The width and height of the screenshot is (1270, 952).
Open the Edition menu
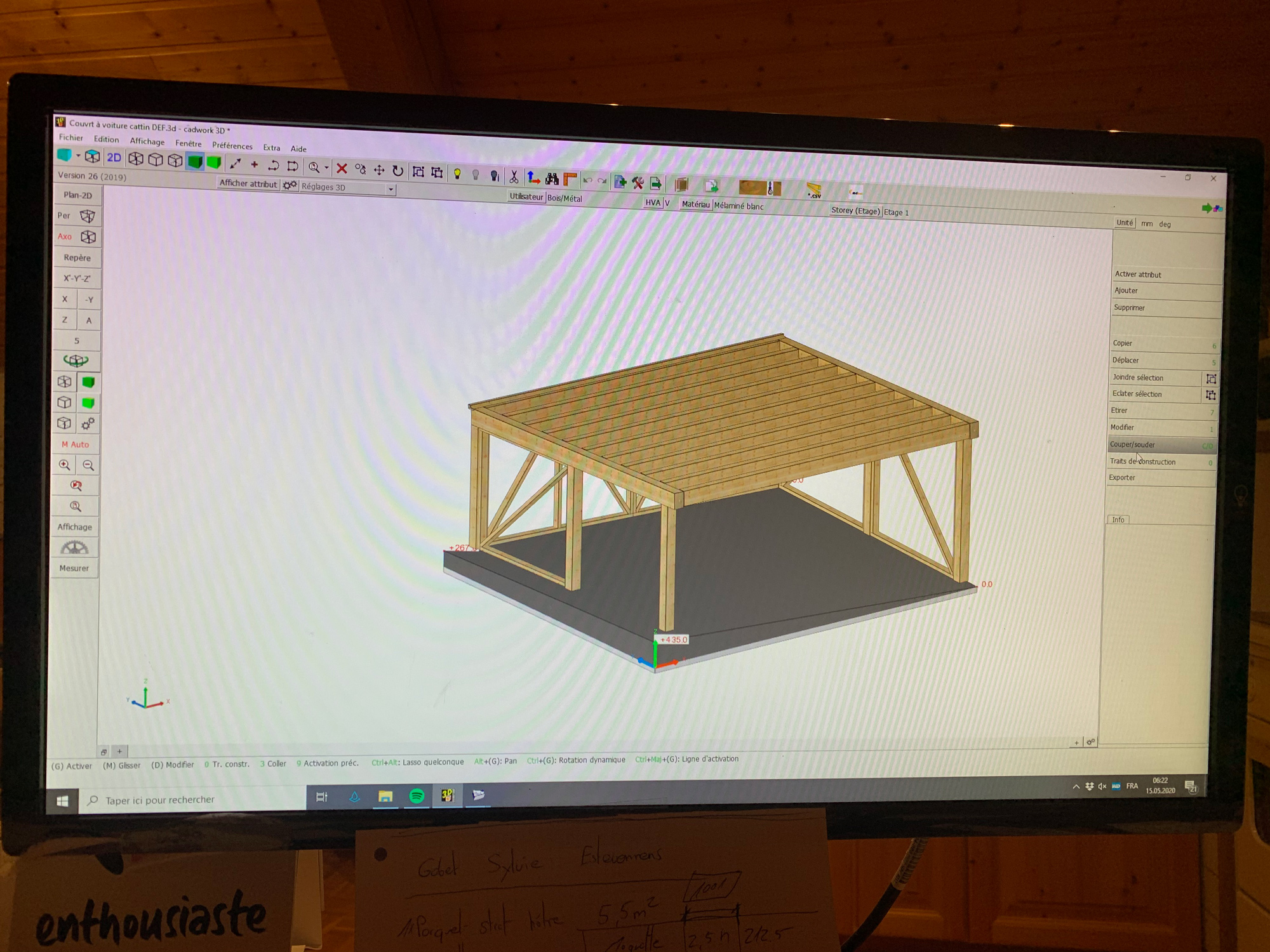click(106, 140)
